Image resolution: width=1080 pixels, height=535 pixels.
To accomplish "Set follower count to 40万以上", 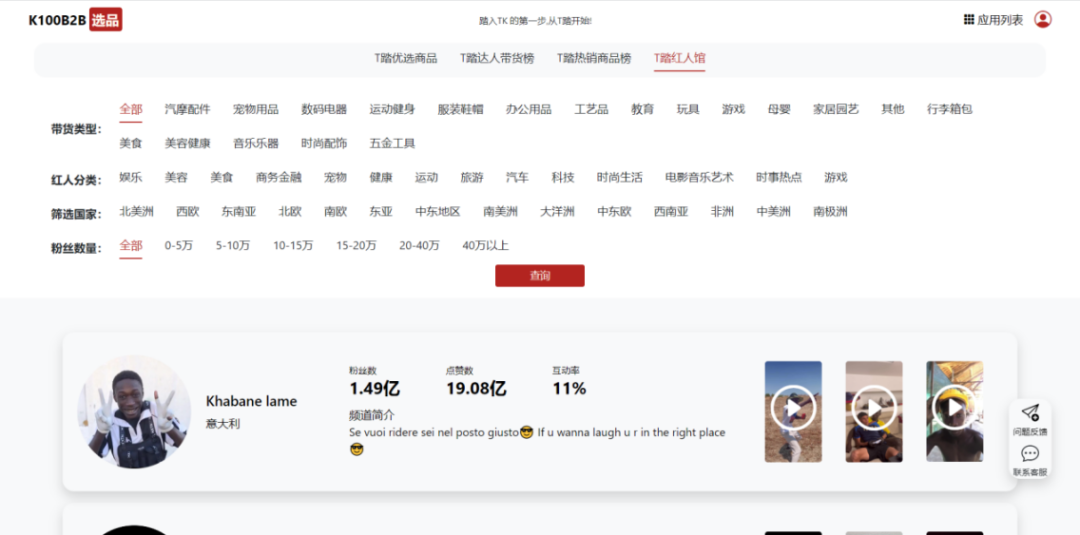I will pyautogui.click(x=486, y=246).
